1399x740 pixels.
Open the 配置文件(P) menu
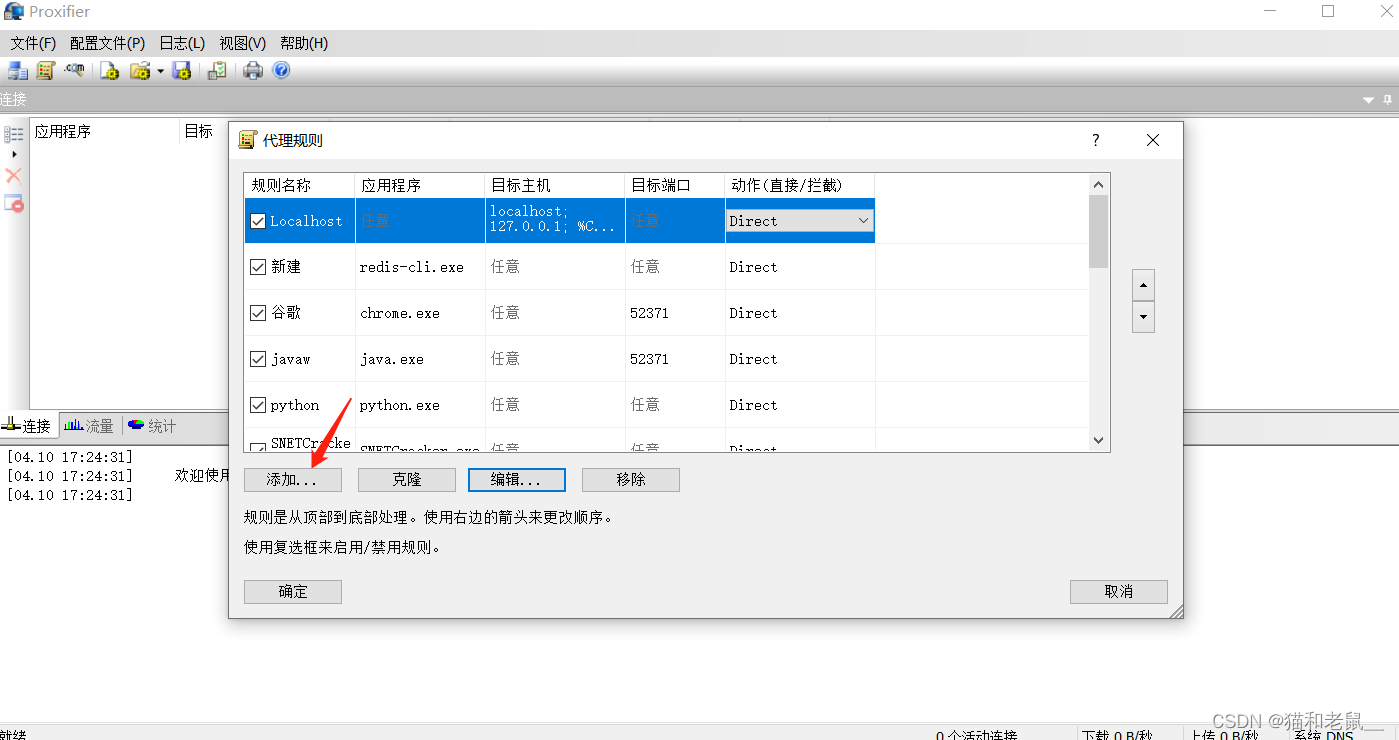click(107, 43)
